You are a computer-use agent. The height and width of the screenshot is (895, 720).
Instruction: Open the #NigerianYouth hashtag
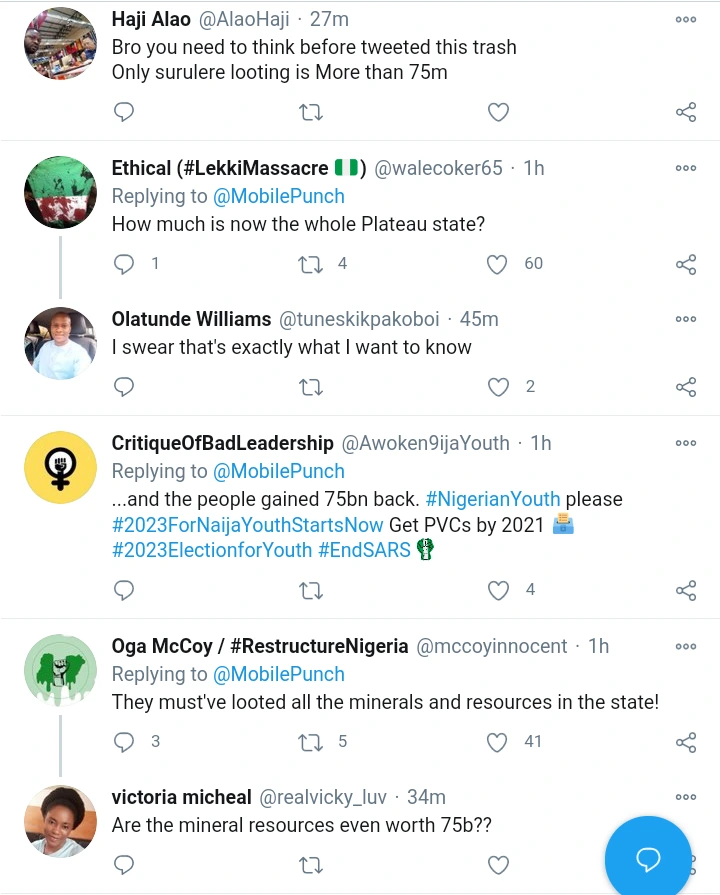[493, 499]
